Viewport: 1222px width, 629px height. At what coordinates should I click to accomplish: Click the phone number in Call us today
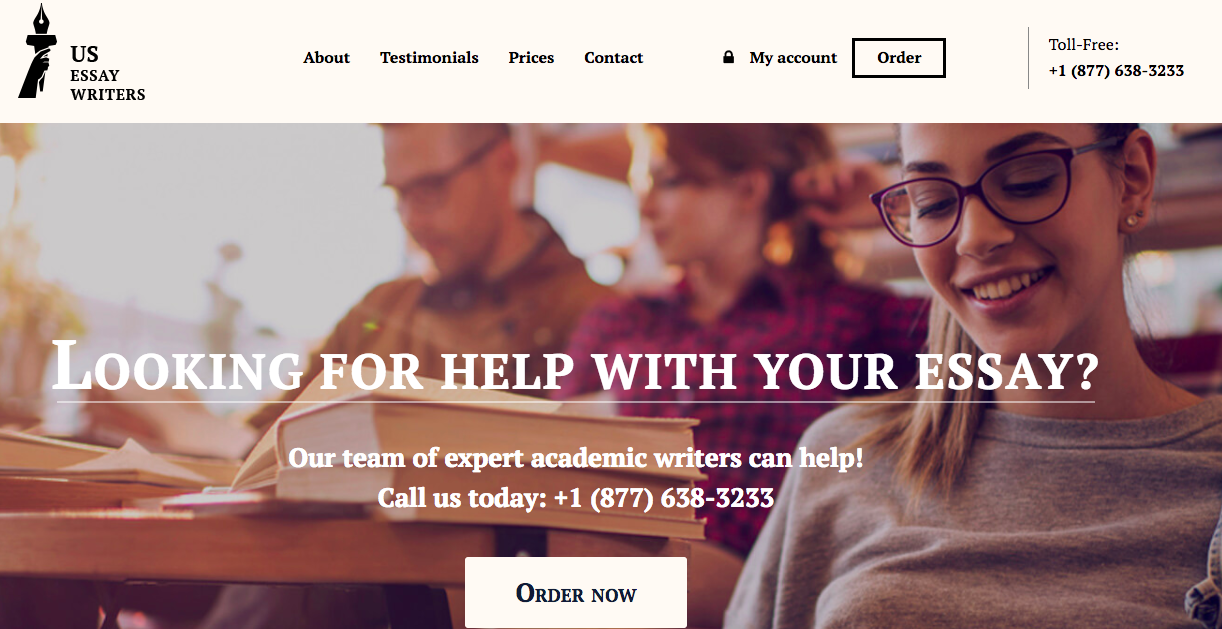pyautogui.click(x=664, y=498)
